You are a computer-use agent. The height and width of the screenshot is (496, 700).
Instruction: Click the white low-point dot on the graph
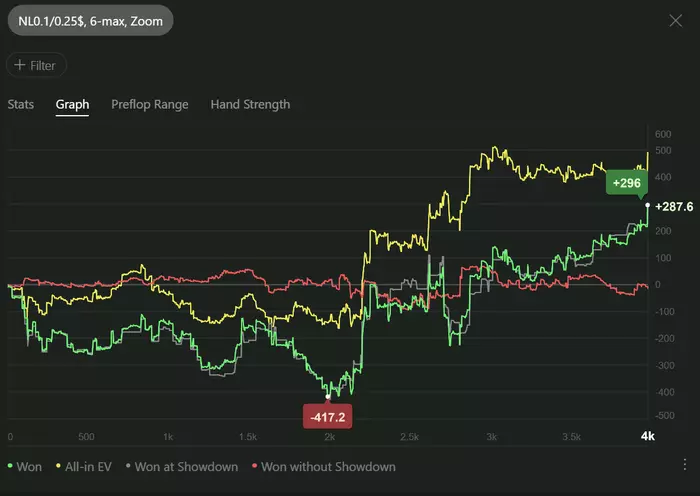[329, 396]
